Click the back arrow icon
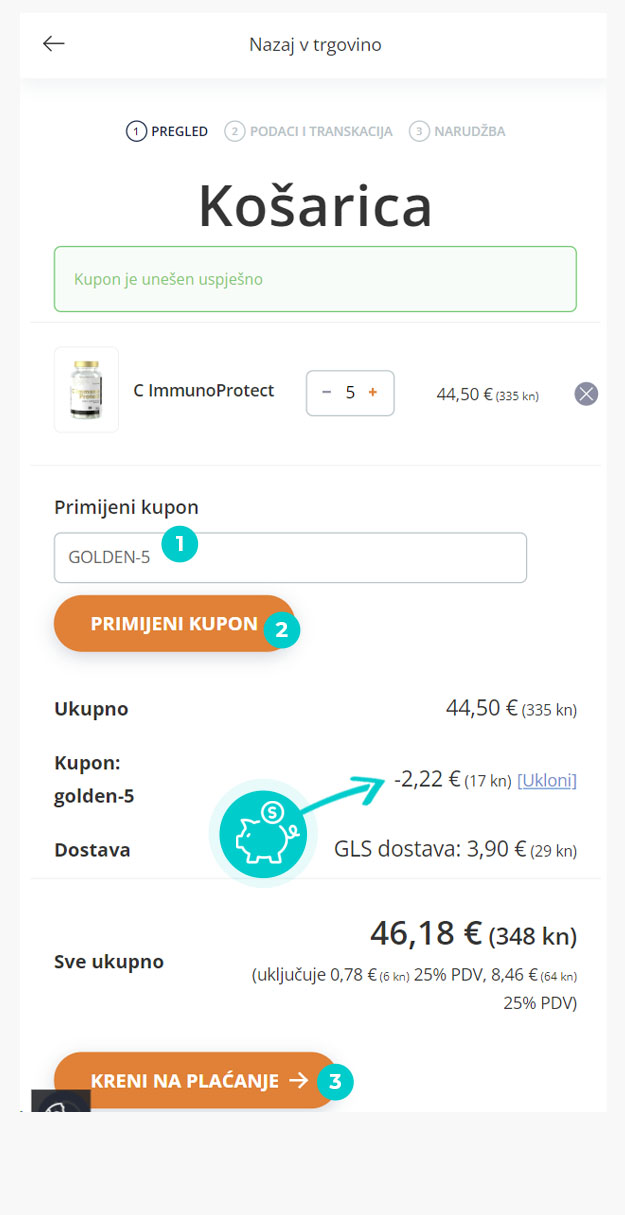This screenshot has width=625, height=1215. coord(53,44)
